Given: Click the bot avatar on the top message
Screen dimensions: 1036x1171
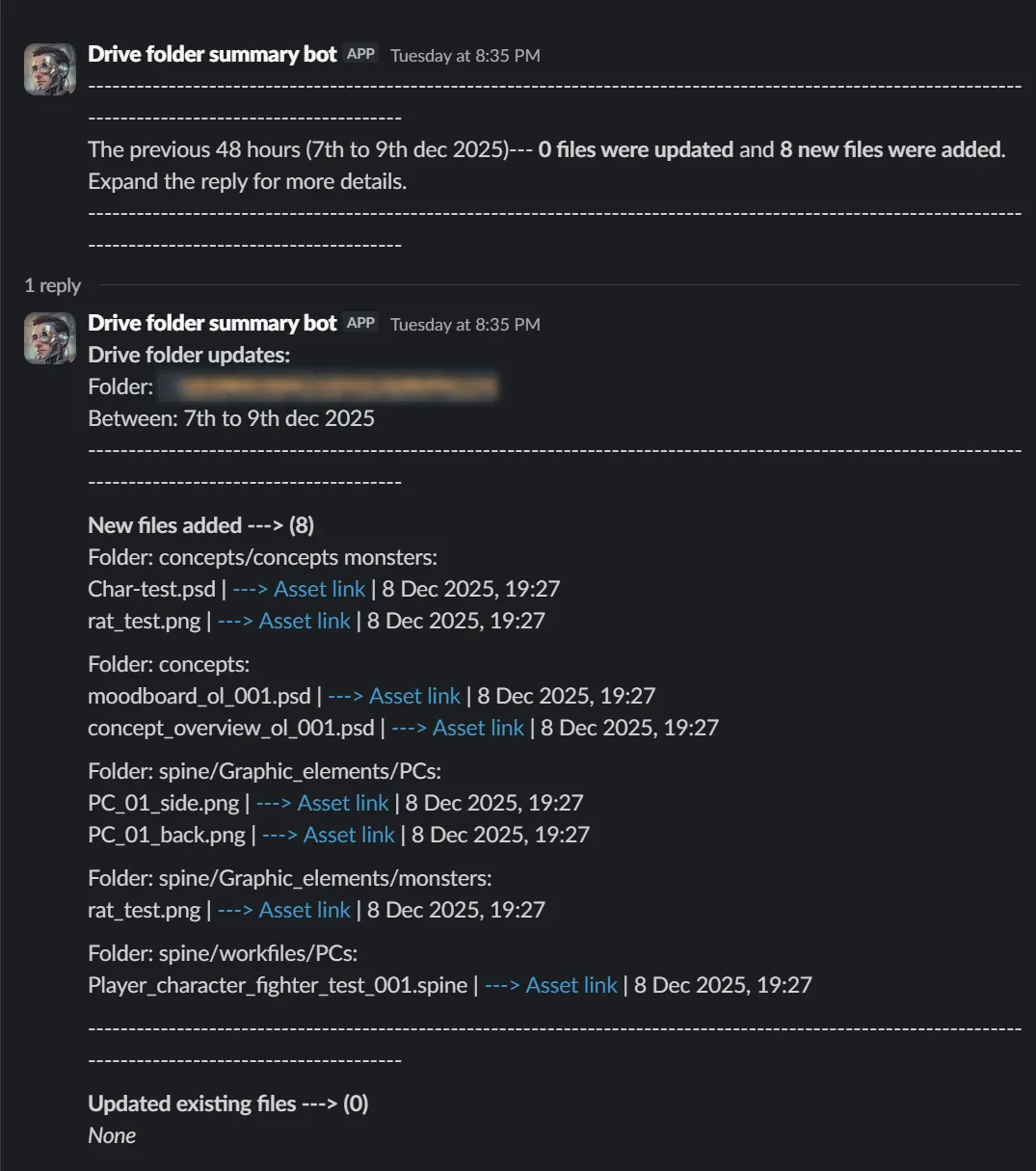Looking at the screenshot, I should click(x=50, y=69).
